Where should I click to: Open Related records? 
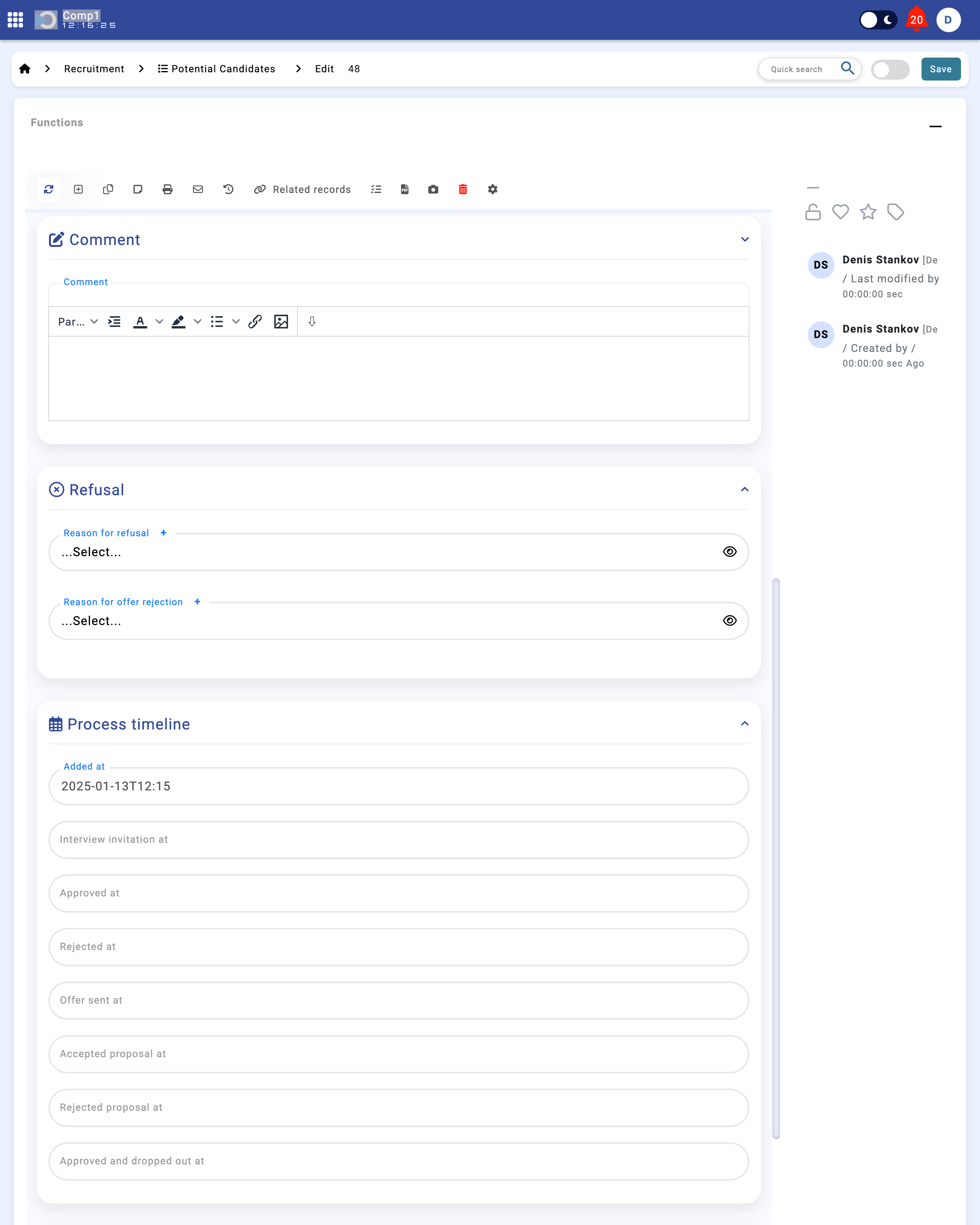pos(302,189)
